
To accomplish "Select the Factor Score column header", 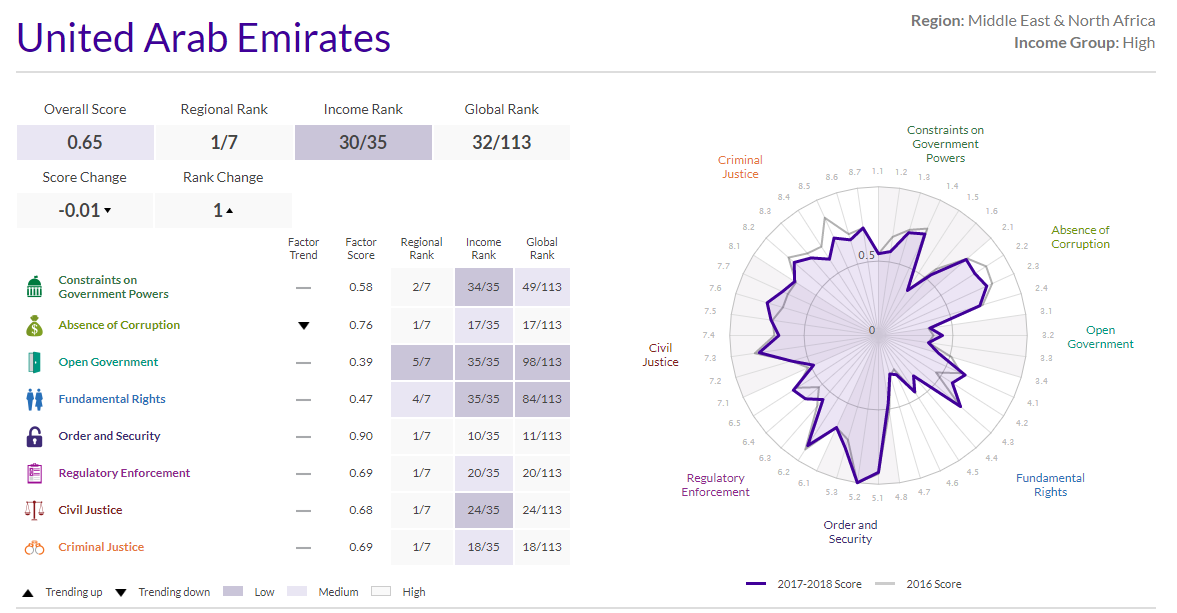I will pos(361,248).
